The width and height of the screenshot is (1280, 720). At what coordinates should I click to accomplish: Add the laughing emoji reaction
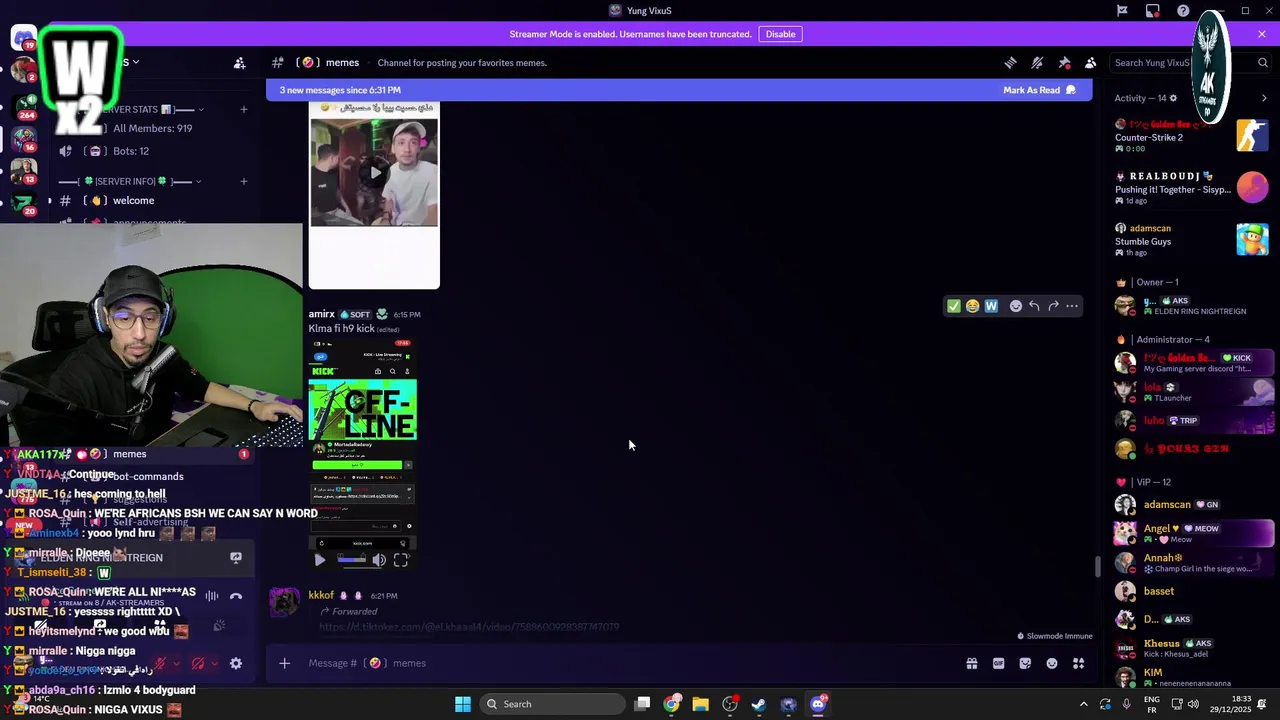tap(972, 306)
